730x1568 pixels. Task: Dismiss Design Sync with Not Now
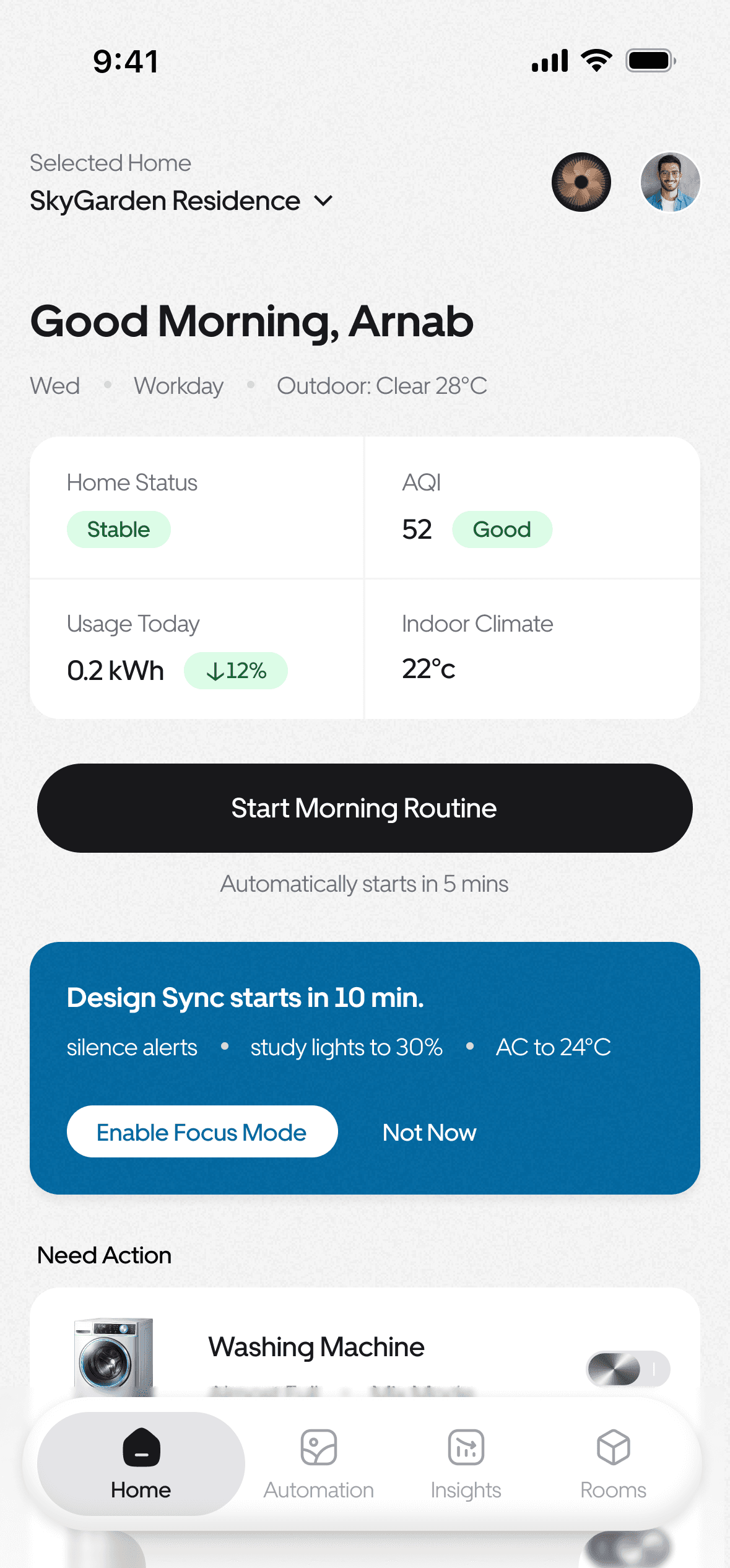tap(428, 1131)
